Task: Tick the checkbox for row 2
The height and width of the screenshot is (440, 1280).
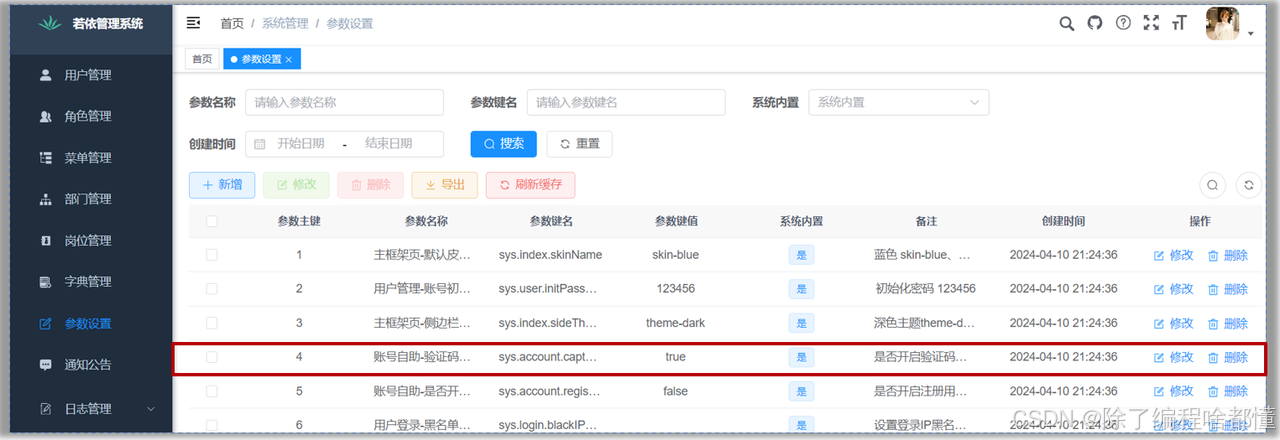Action: [211, 289]
